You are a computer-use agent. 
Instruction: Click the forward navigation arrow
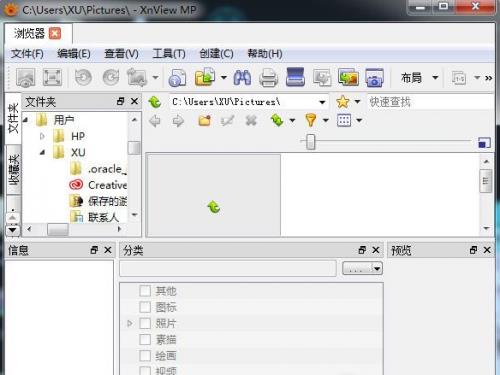tap(178, 121)
